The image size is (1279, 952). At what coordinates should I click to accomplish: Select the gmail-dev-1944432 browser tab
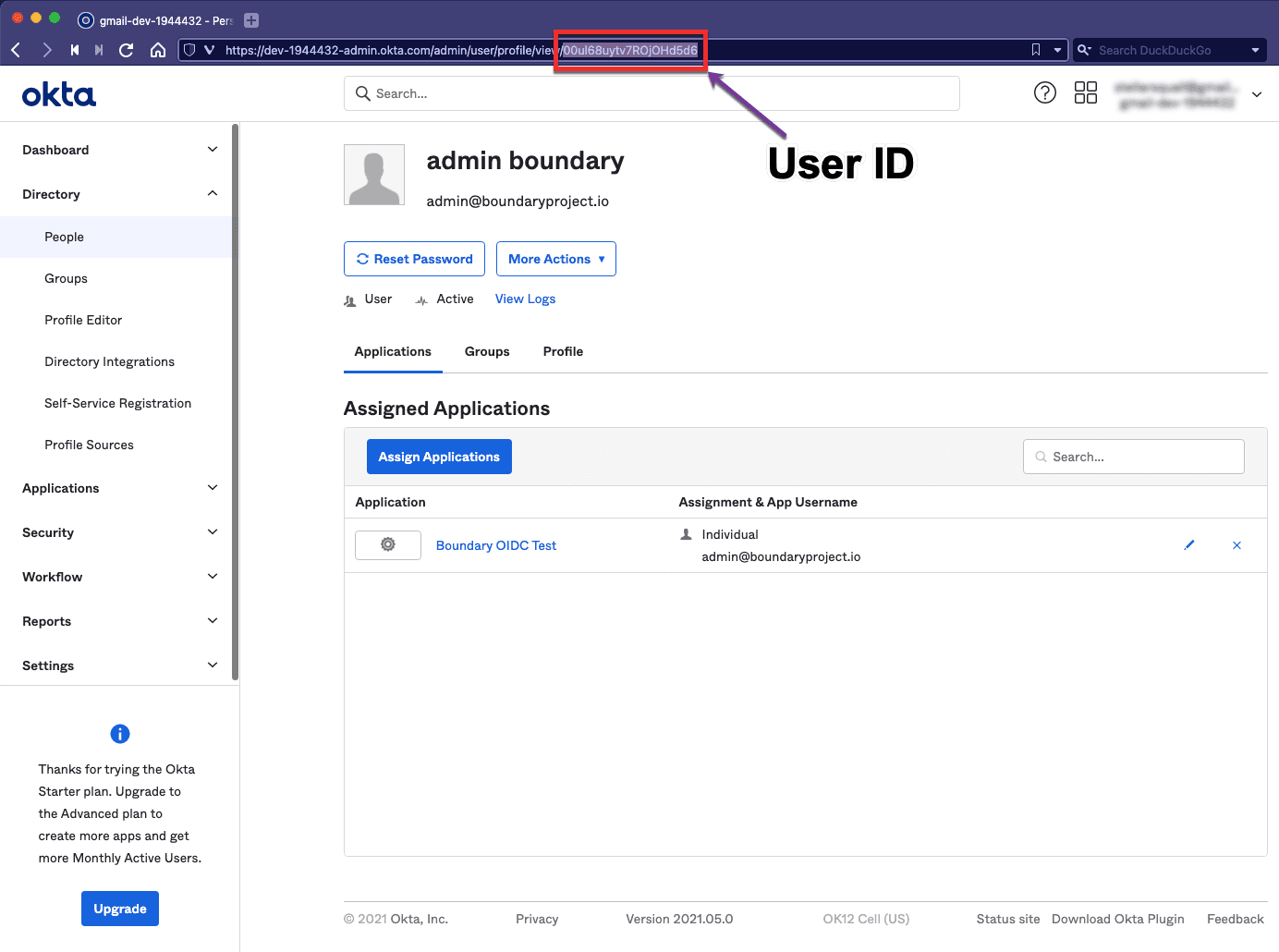(x=155, y=19)
